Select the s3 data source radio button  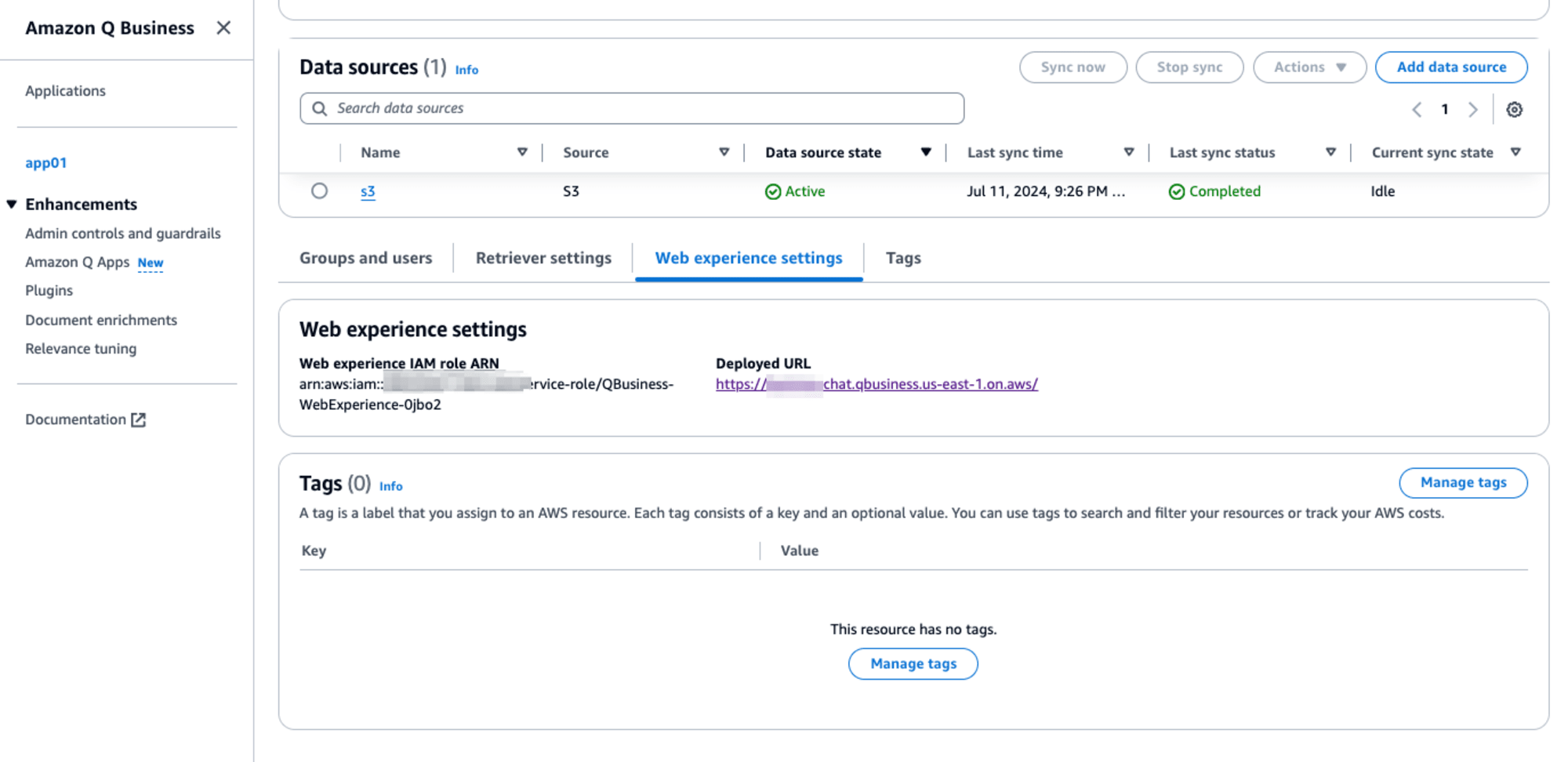(319, 190)
